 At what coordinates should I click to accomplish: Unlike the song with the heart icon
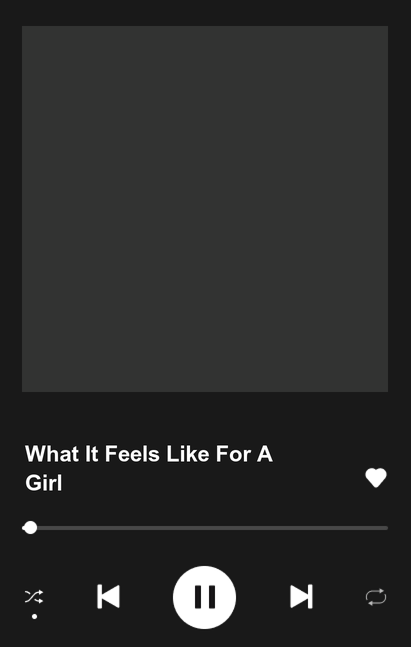pos(376,478)
